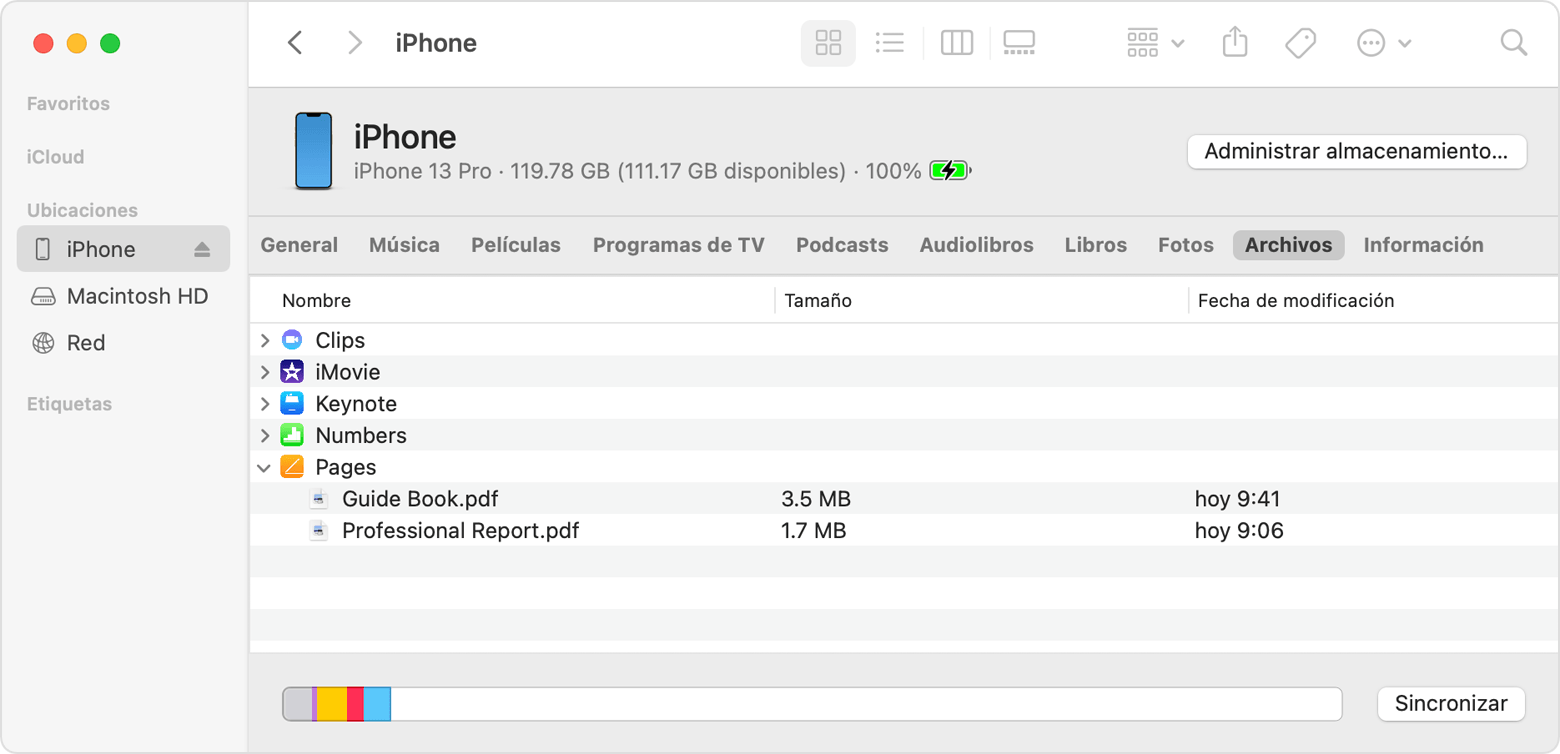Click the 3.5 MB size value
Viewport: 1560px width, 754px height.
(816, 499)
